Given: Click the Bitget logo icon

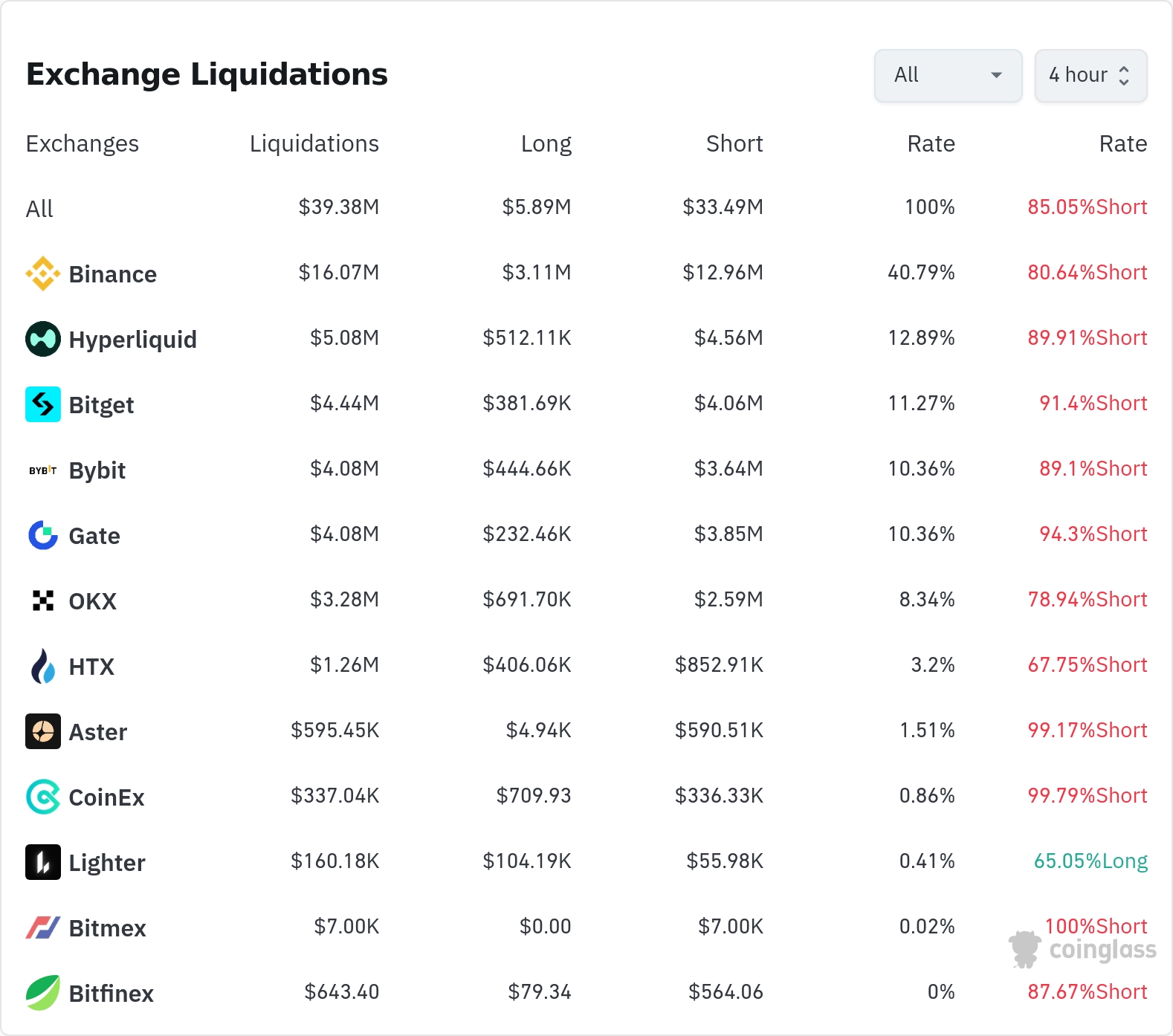Looking at the screenshot, I should coord(43,404).
